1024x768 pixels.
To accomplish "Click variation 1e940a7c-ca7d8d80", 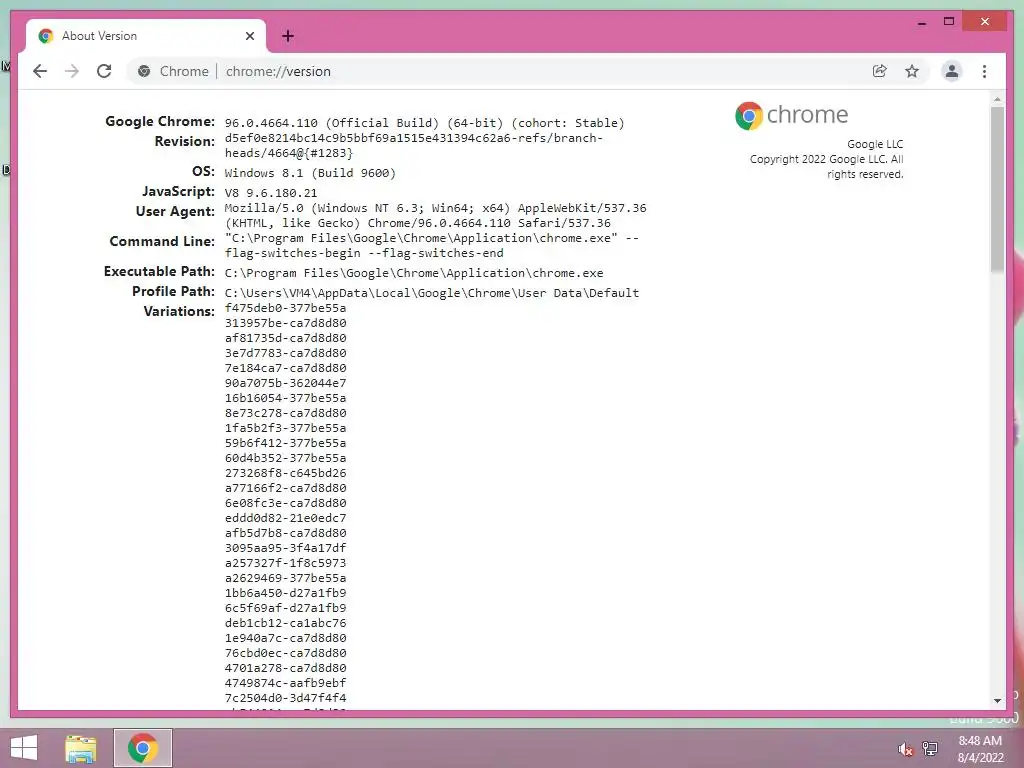I will 285,639.
